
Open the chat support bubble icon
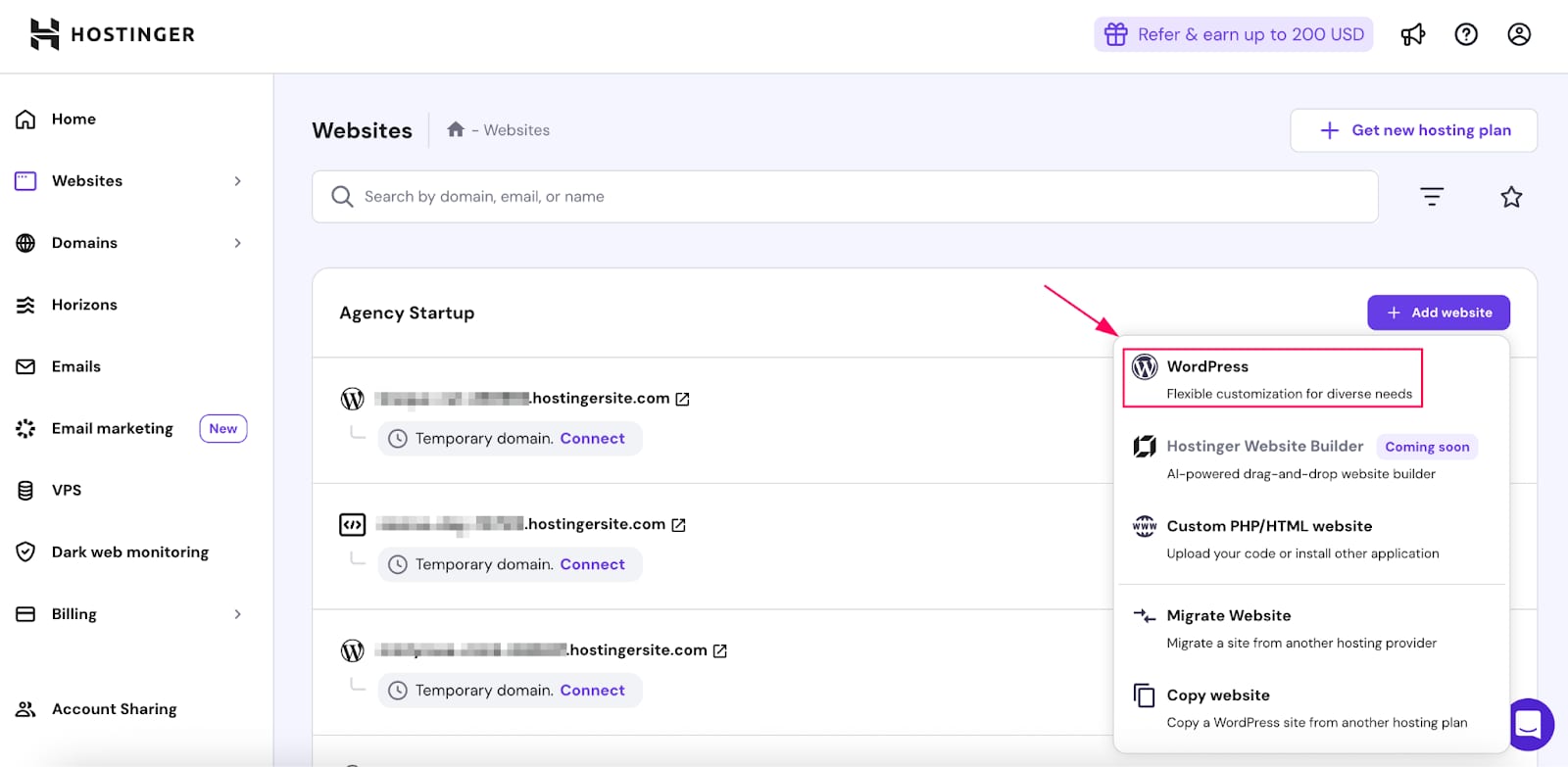tap(1529, 724)
